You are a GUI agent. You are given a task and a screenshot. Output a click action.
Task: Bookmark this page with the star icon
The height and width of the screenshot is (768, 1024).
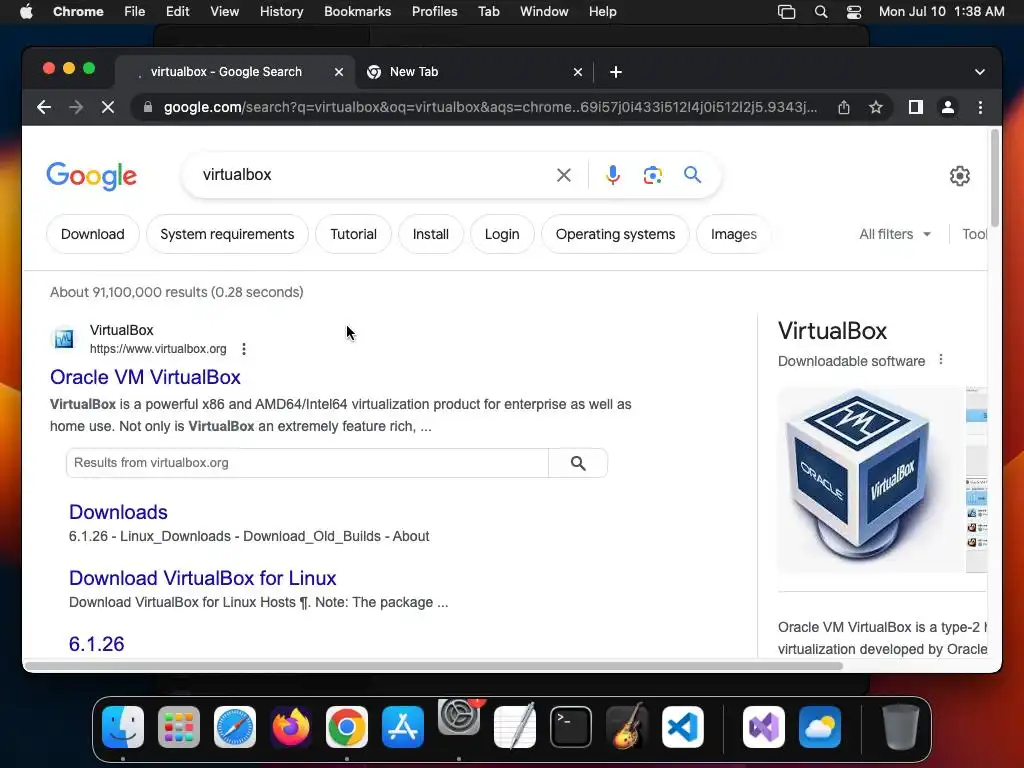coord(876,107)
